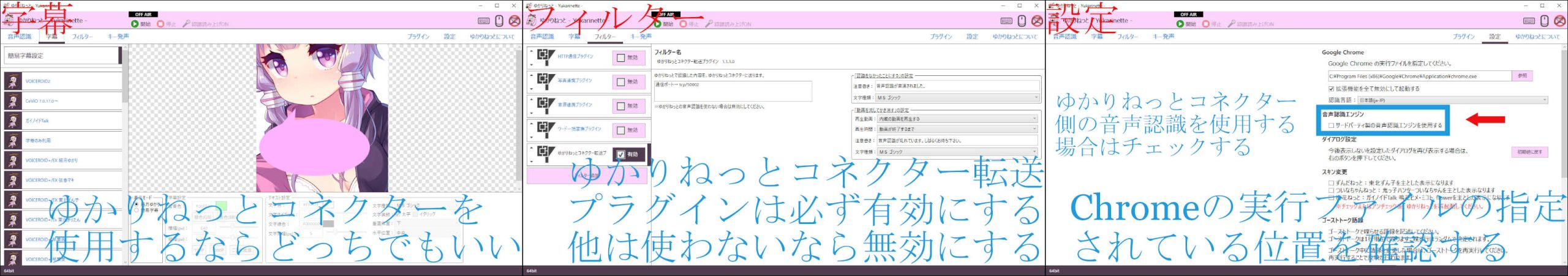This screenshot has width=1568, height=276.
Task: Open the 認識言語 日本語(ja-JP) dropdown
Action: tap(1453, 100)
